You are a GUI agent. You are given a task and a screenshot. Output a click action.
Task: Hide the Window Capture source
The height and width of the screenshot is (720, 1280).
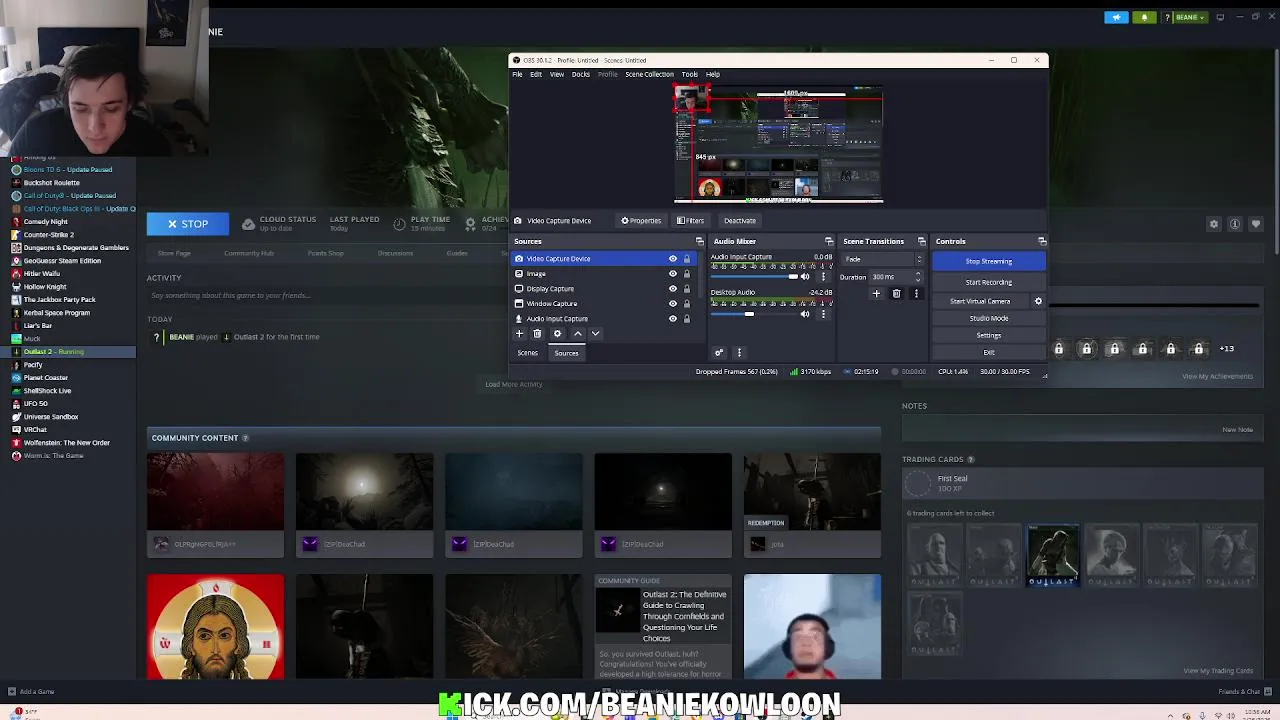(673, 304)
